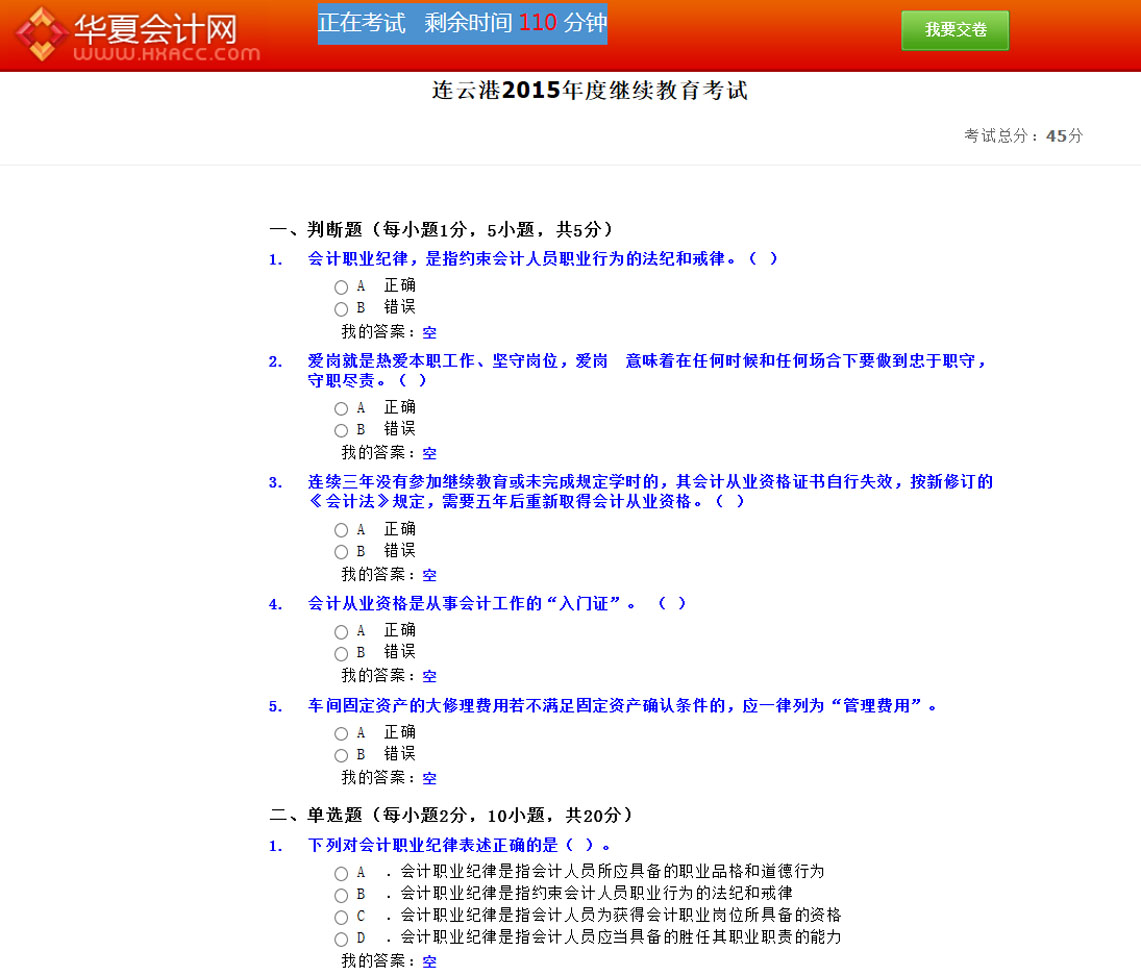This screenshot has width=1141, height=976.
Task: Click the 华夏会计网 logo icon
Action: (x=42, y=34)
